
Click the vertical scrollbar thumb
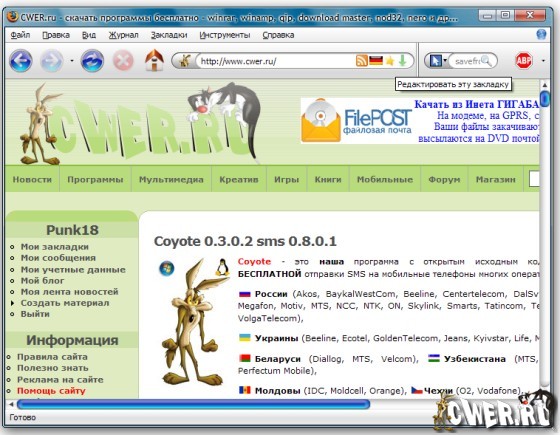[545, 99]
